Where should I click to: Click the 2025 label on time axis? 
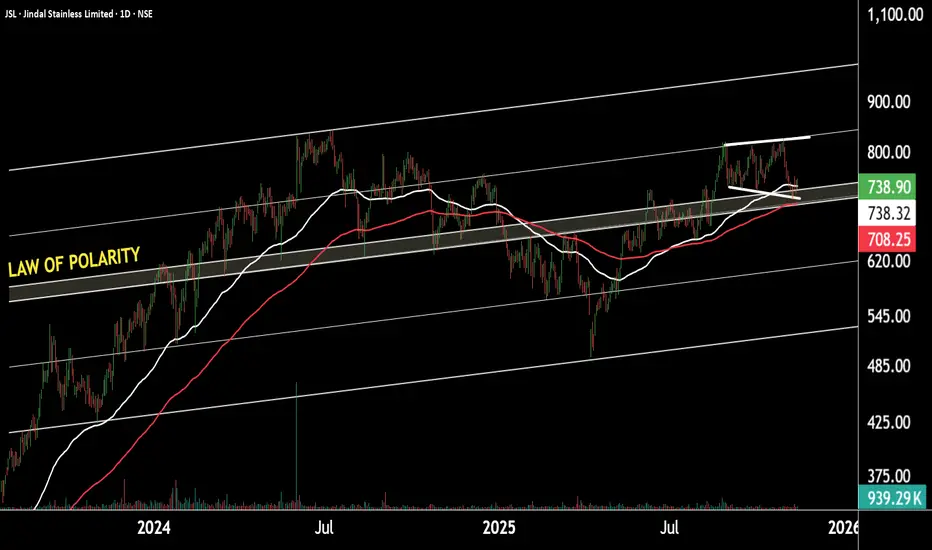tap(499, 527)
